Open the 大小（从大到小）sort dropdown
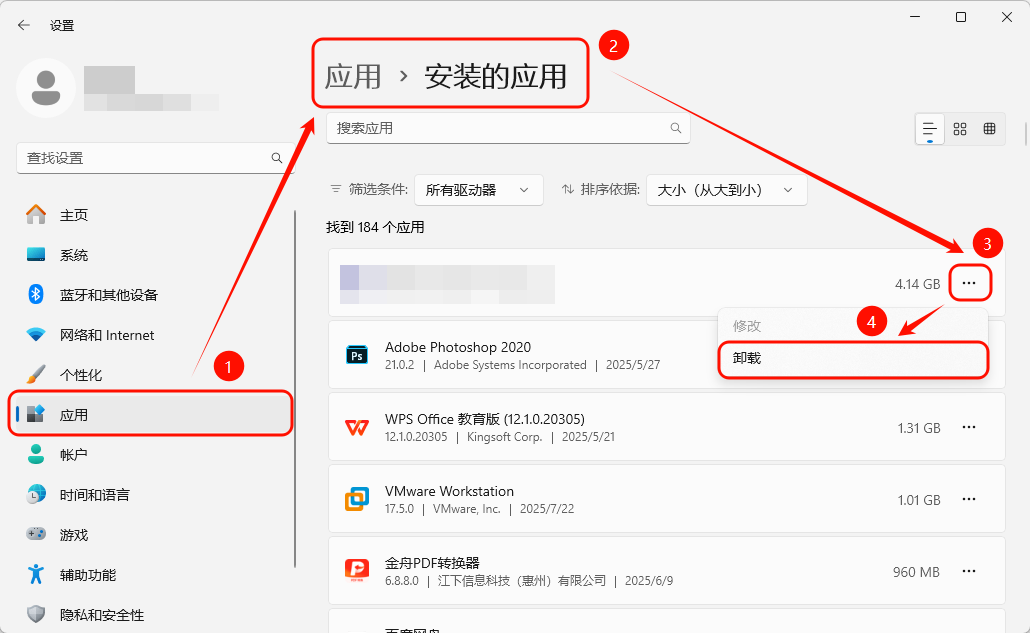 [727, 190]
